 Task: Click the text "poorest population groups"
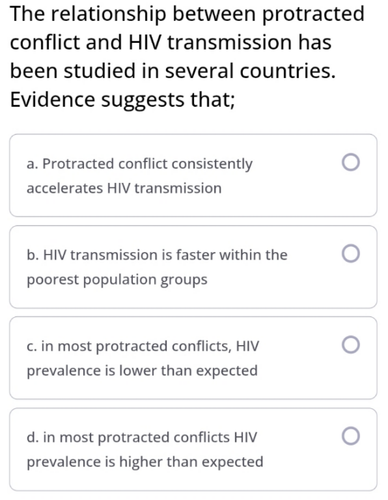[x=117, y=280]
